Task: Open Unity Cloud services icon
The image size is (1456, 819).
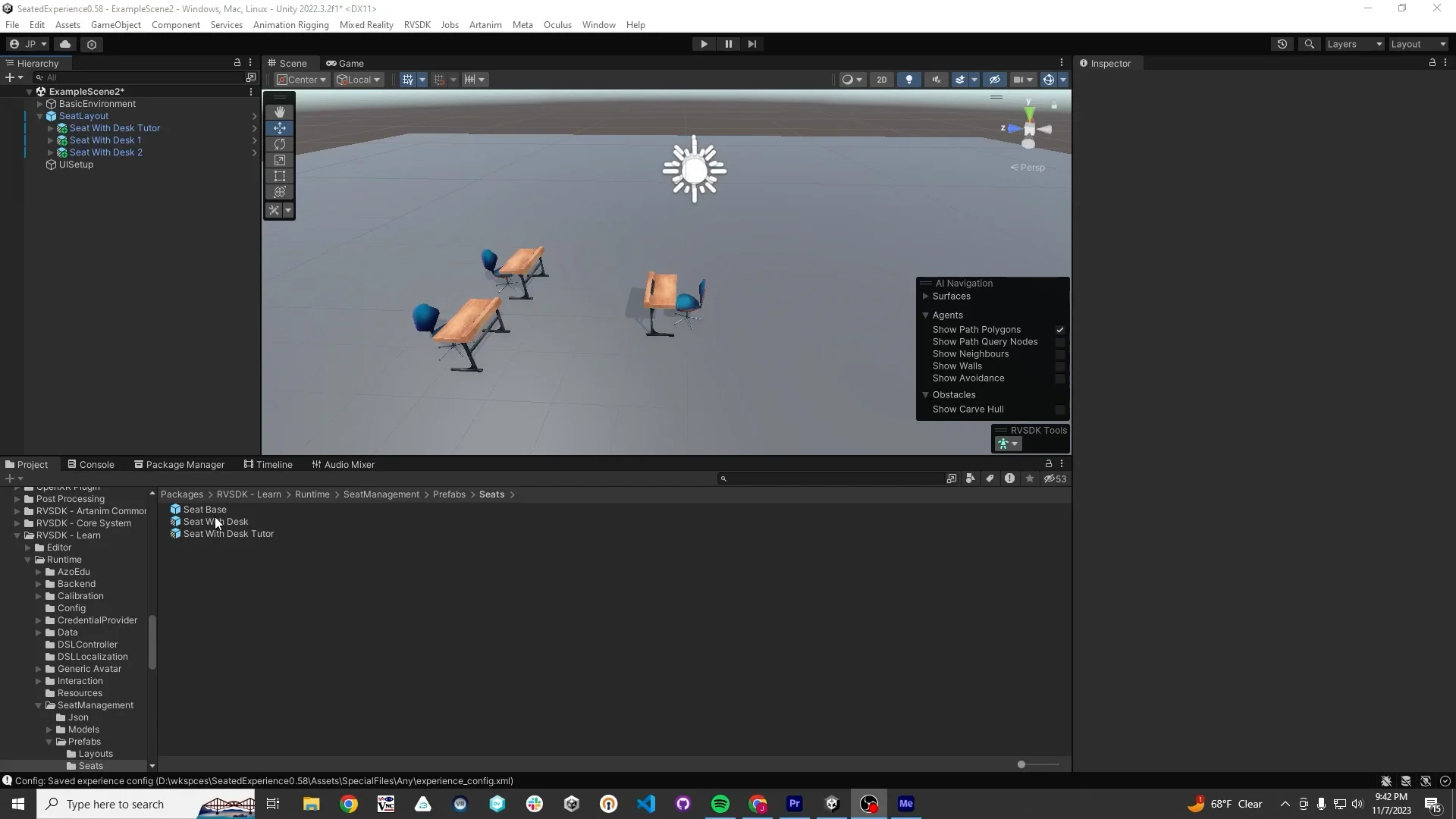Action: (65, 44)
